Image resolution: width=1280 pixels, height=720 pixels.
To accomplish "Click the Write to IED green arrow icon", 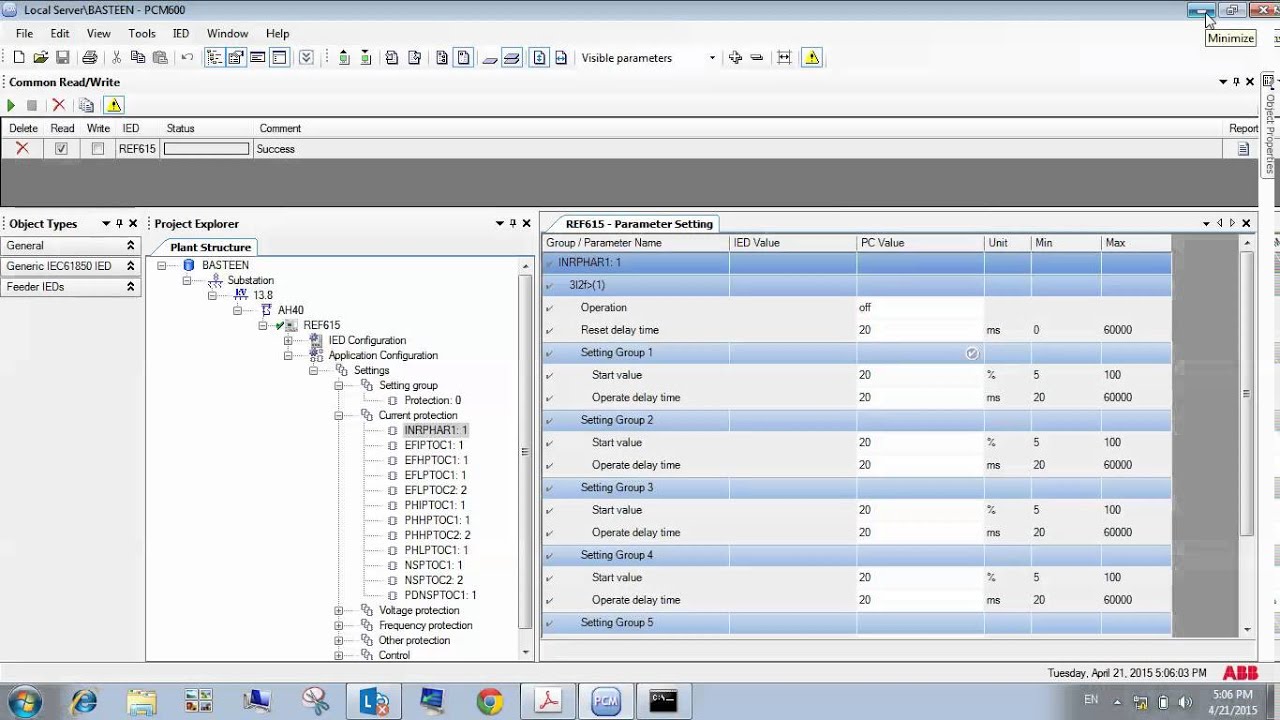I will tap(366, 58).
